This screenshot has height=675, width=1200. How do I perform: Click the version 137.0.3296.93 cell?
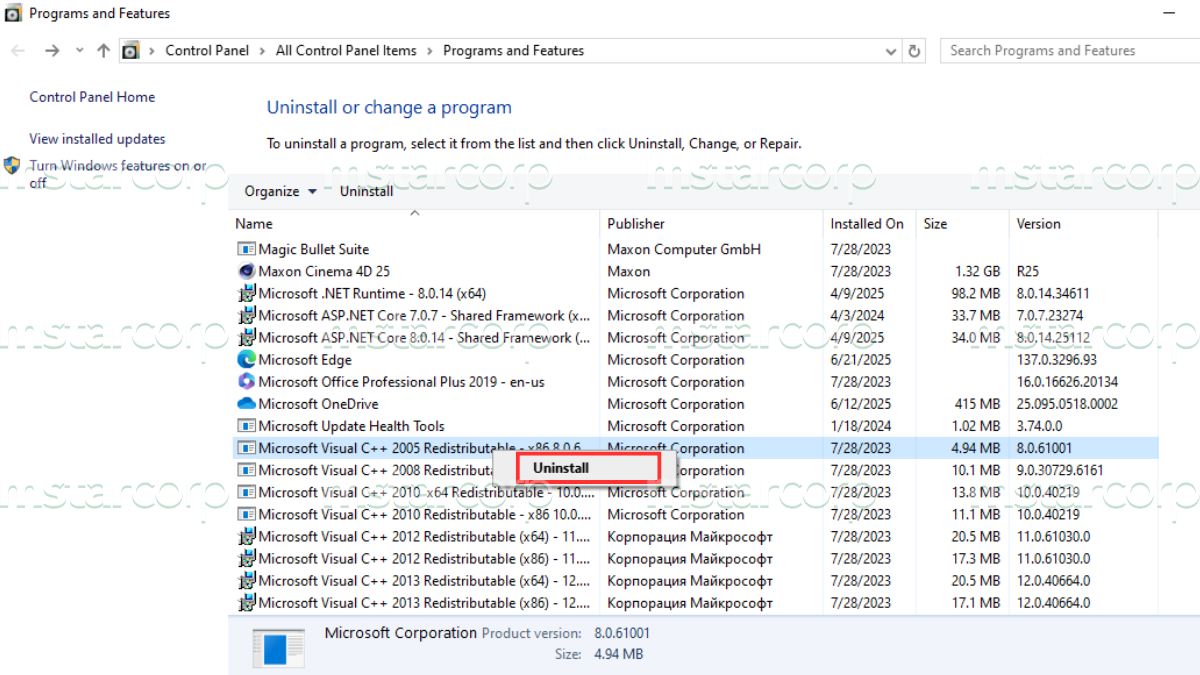coord(1056,360)
